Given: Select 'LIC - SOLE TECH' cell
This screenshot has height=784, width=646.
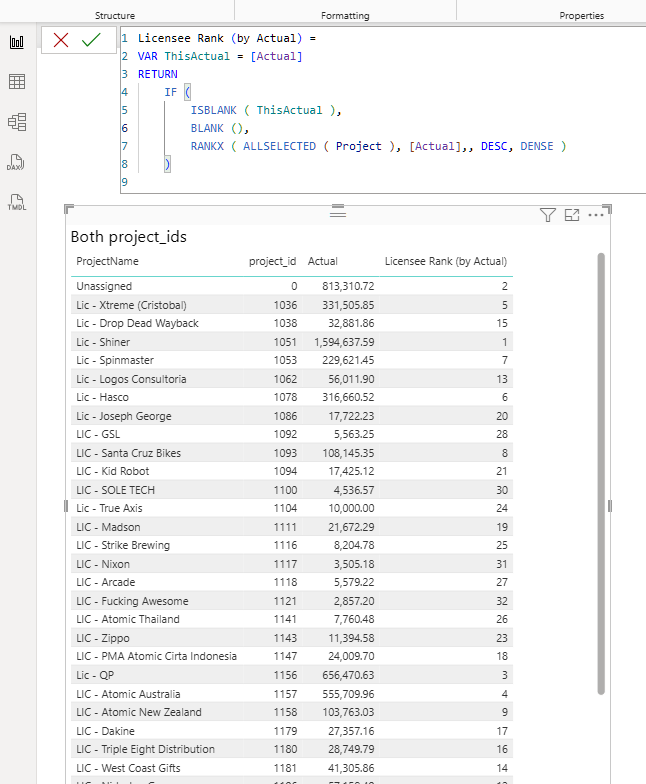Looking at the screenshot, I should [116, 490].
